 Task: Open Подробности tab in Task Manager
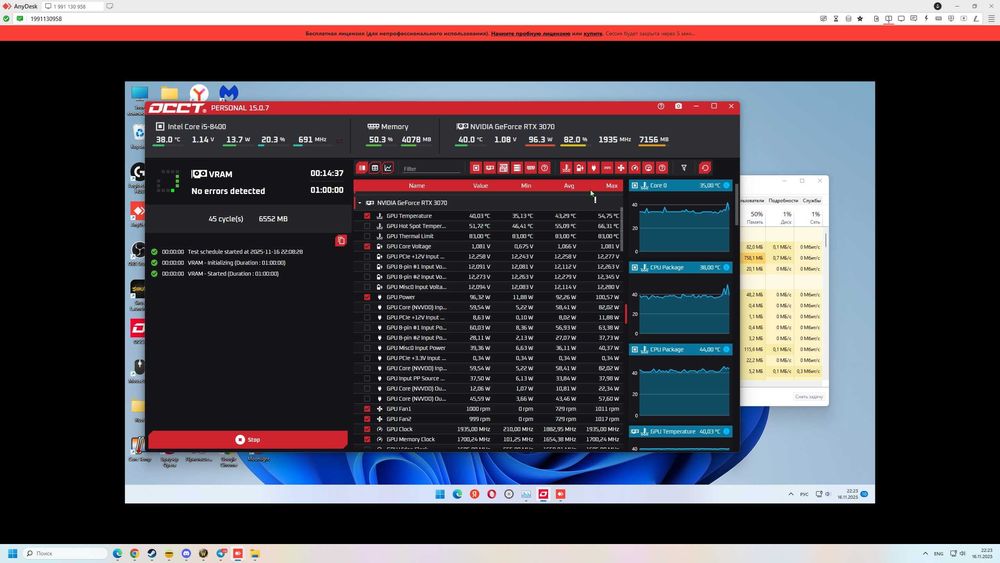pyautogui.click(x=783, y=200)
